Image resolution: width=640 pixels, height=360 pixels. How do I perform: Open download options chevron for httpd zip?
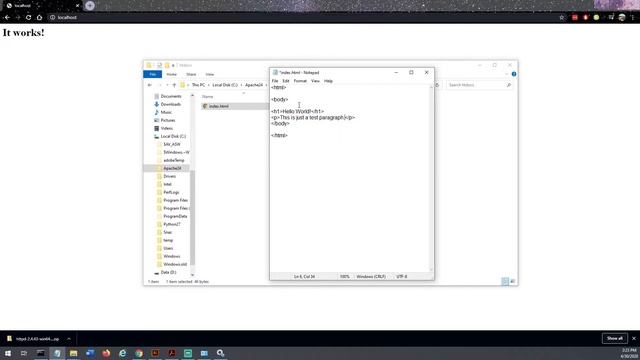[x=69, y=339]
